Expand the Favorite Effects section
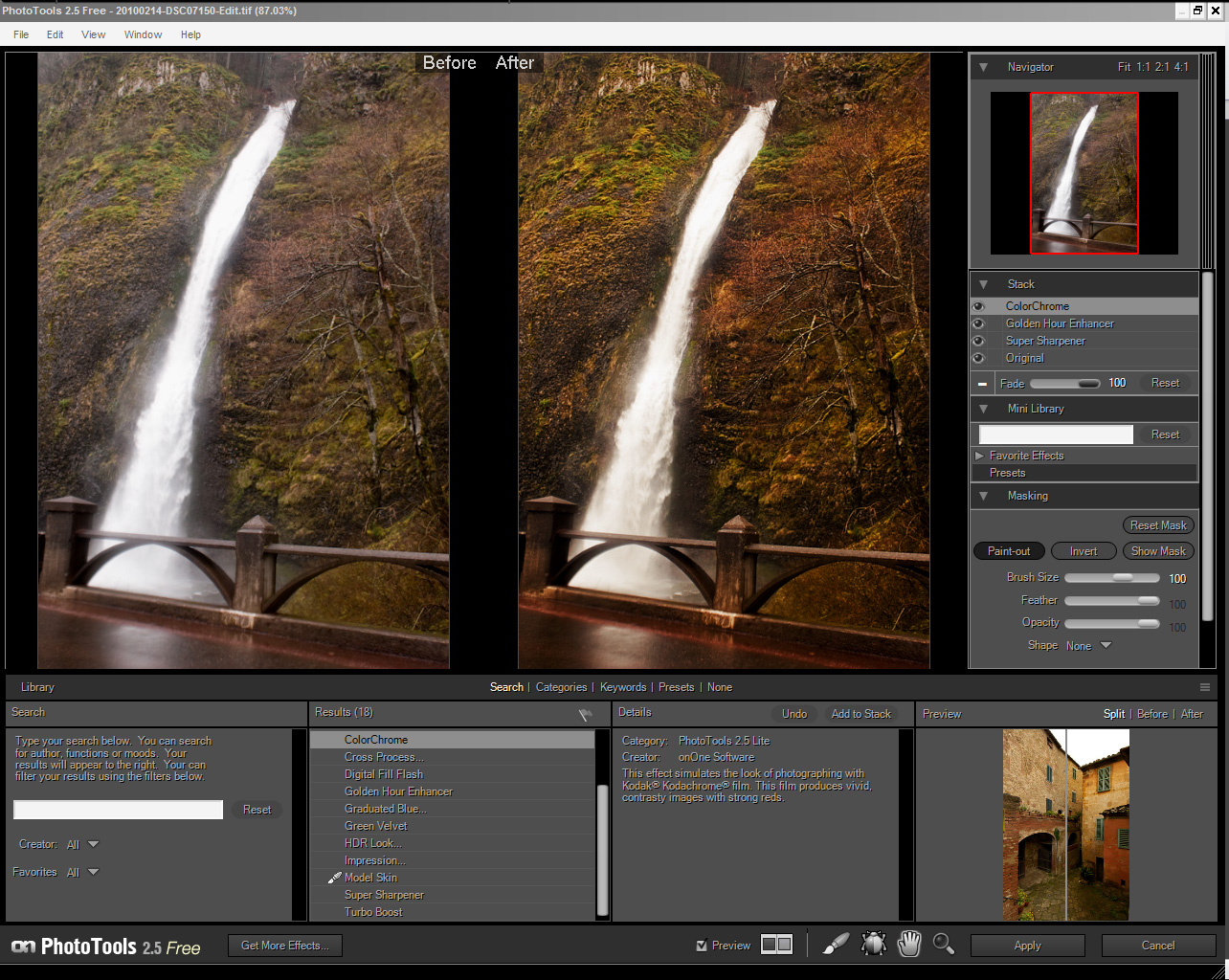Screen dimensions: 1229x980 979,456
